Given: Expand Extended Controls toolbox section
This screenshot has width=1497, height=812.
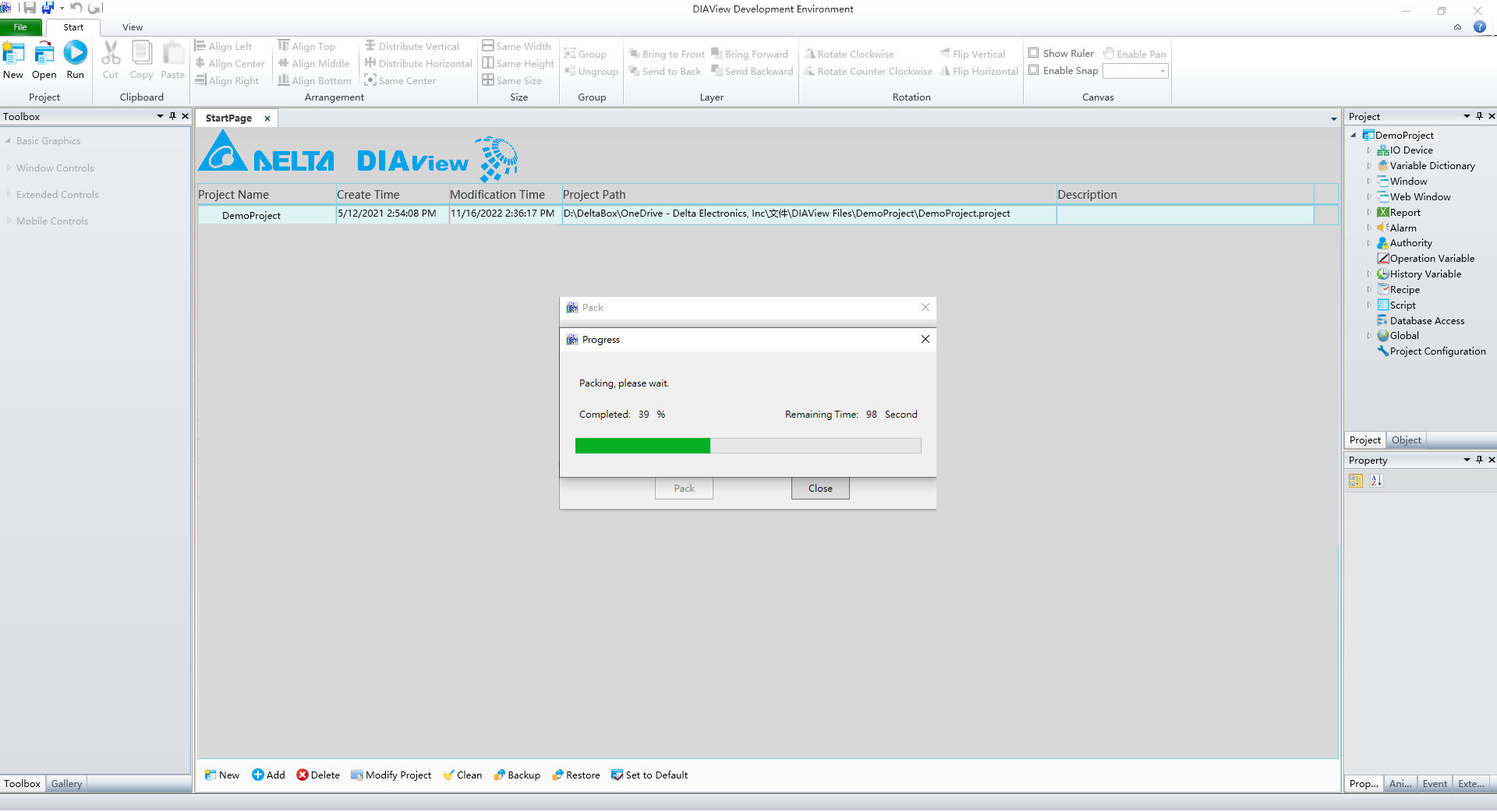Looking at the screenshot, I should 9,194.
